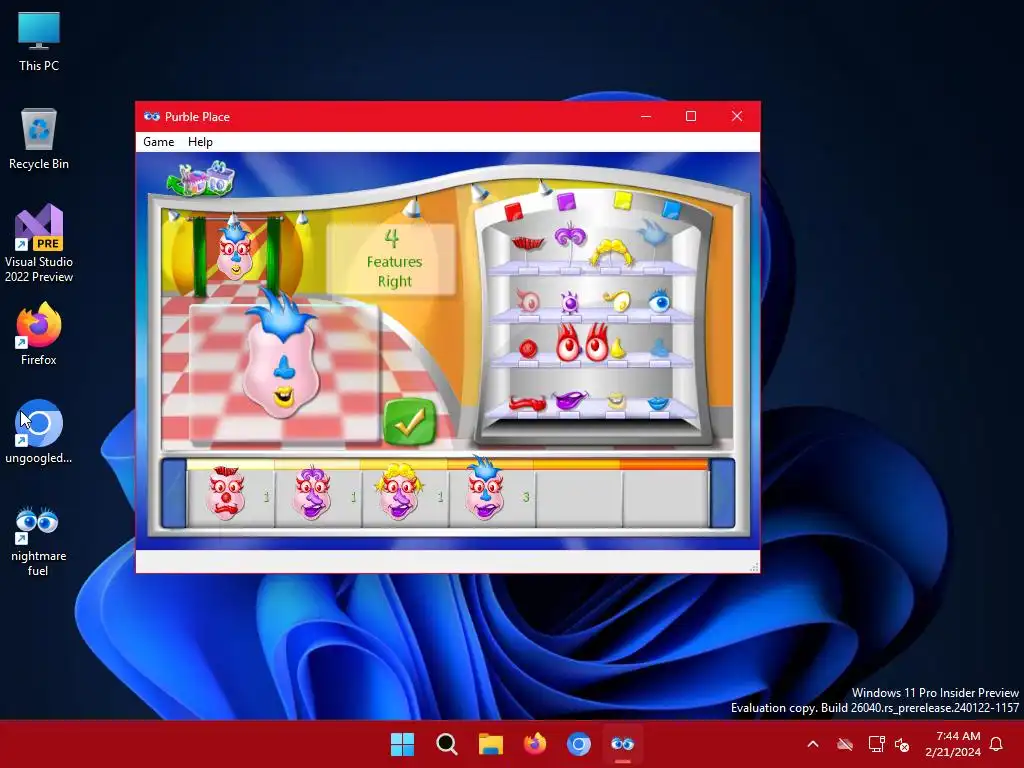Screen dimensions: 1024x768
Task: Pick the pale yellow mouth on shelf
Action: [x=616, y=400]
